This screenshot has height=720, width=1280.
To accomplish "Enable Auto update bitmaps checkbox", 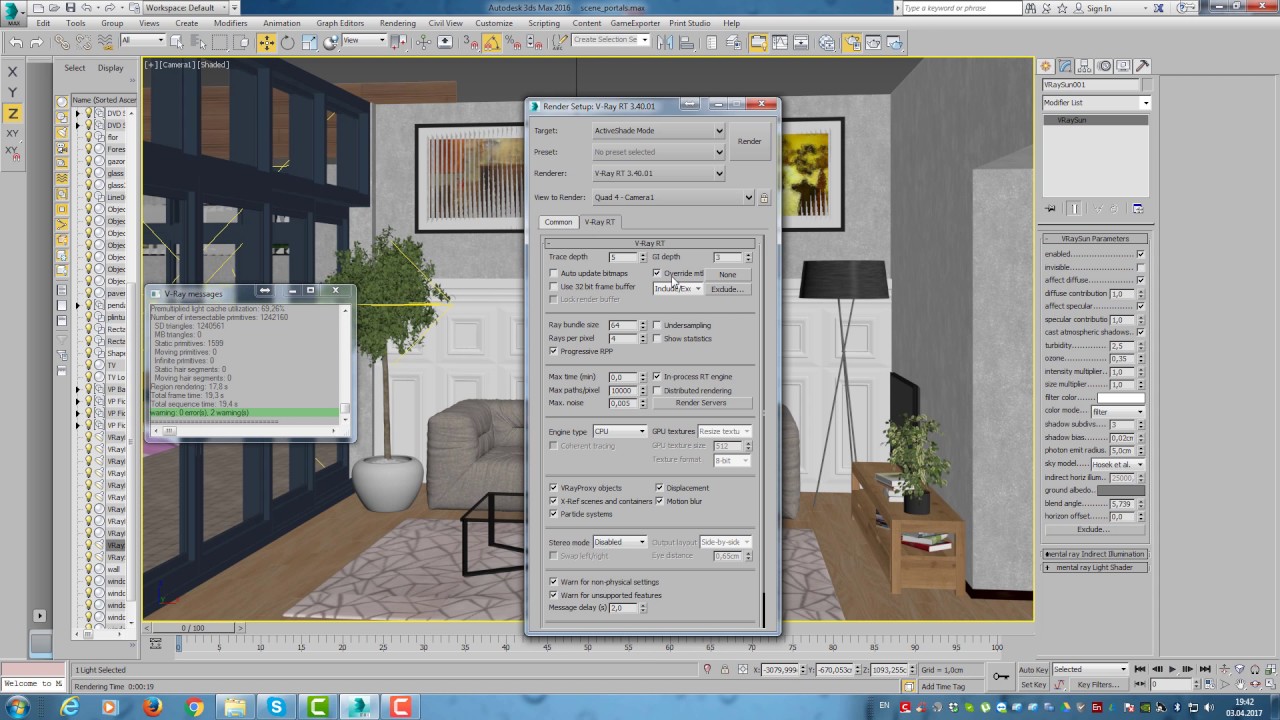I will click(x=553, y=273).
